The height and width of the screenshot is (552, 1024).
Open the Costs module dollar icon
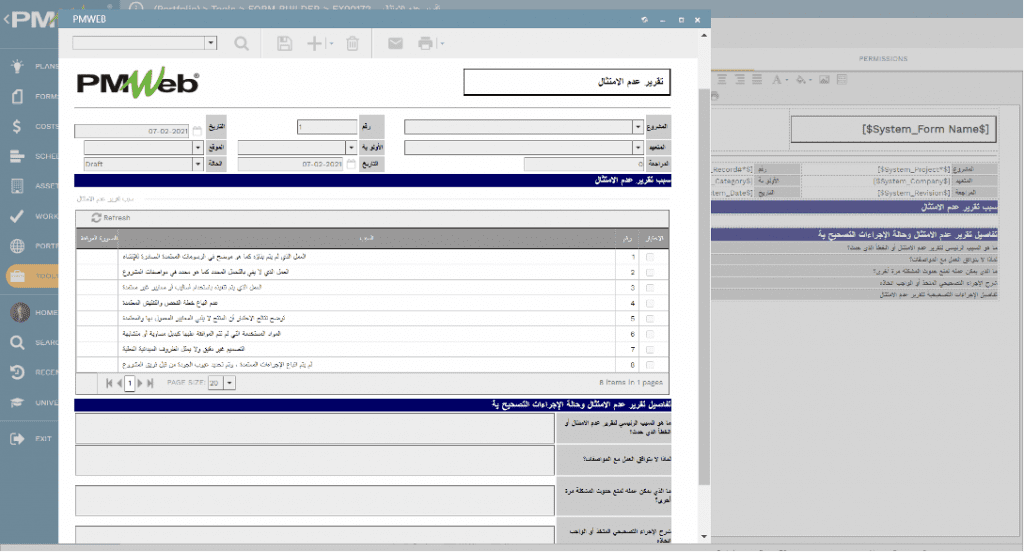pos(18,126)
